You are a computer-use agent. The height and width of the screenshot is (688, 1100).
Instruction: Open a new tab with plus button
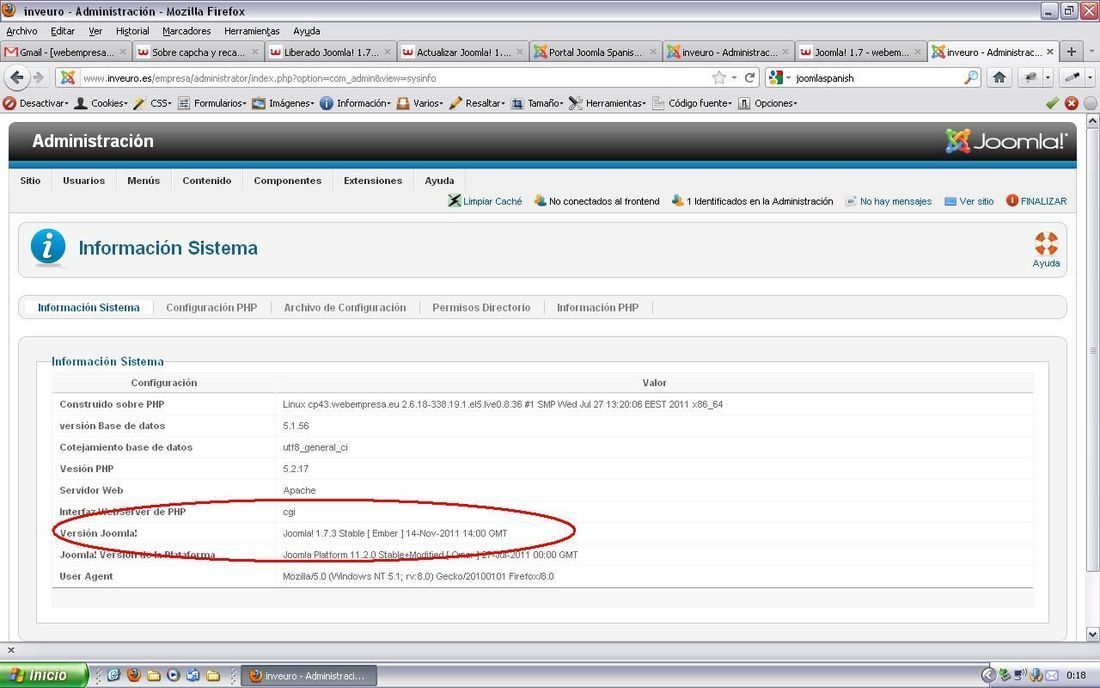click(x=1071, y=52)
